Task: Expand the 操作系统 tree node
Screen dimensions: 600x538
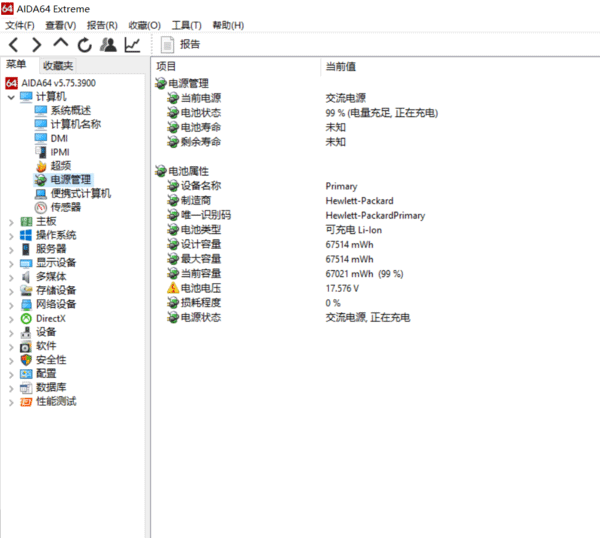Action: (11, 236)
